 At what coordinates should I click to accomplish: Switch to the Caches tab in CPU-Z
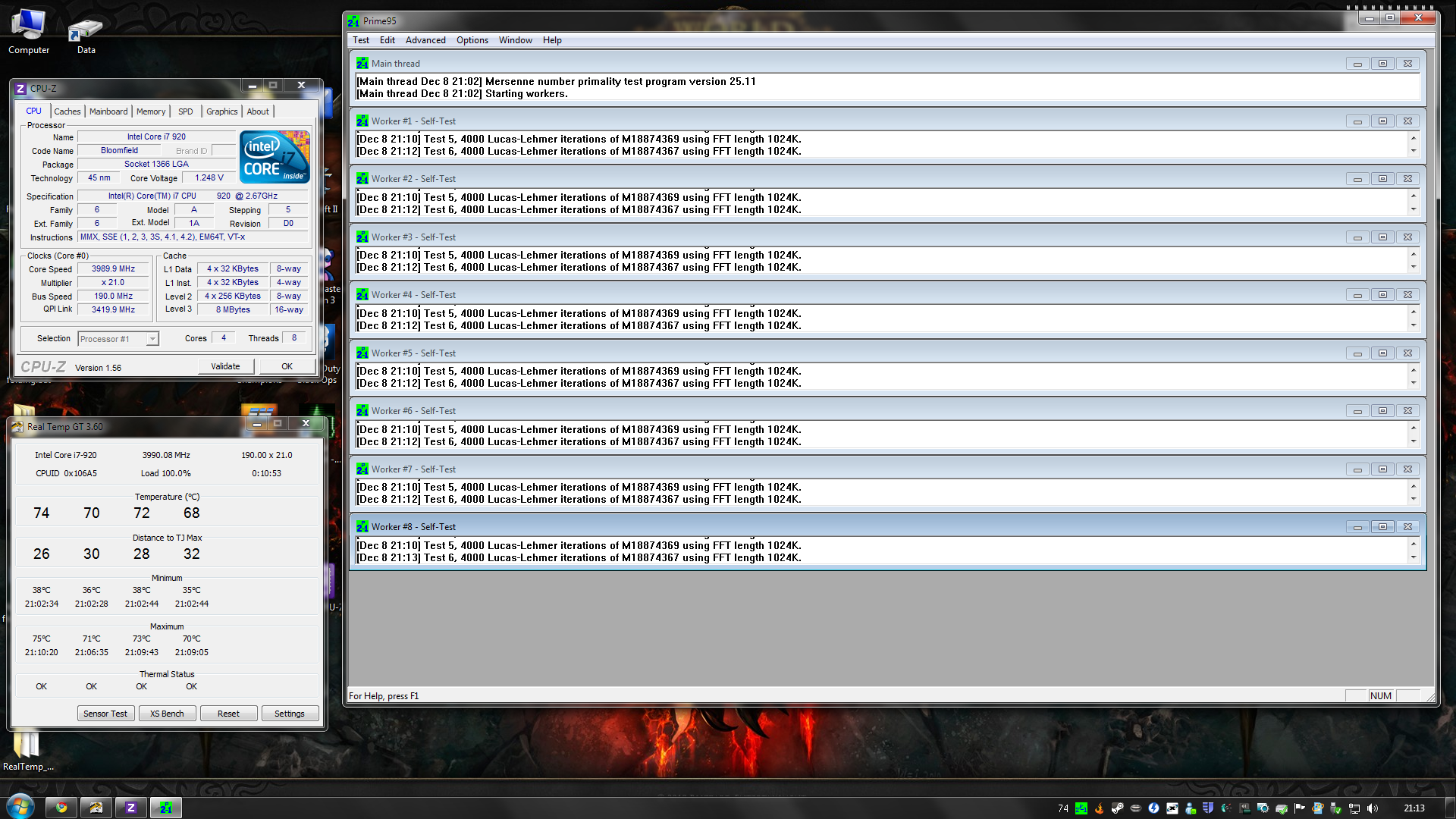coord(67,111)
